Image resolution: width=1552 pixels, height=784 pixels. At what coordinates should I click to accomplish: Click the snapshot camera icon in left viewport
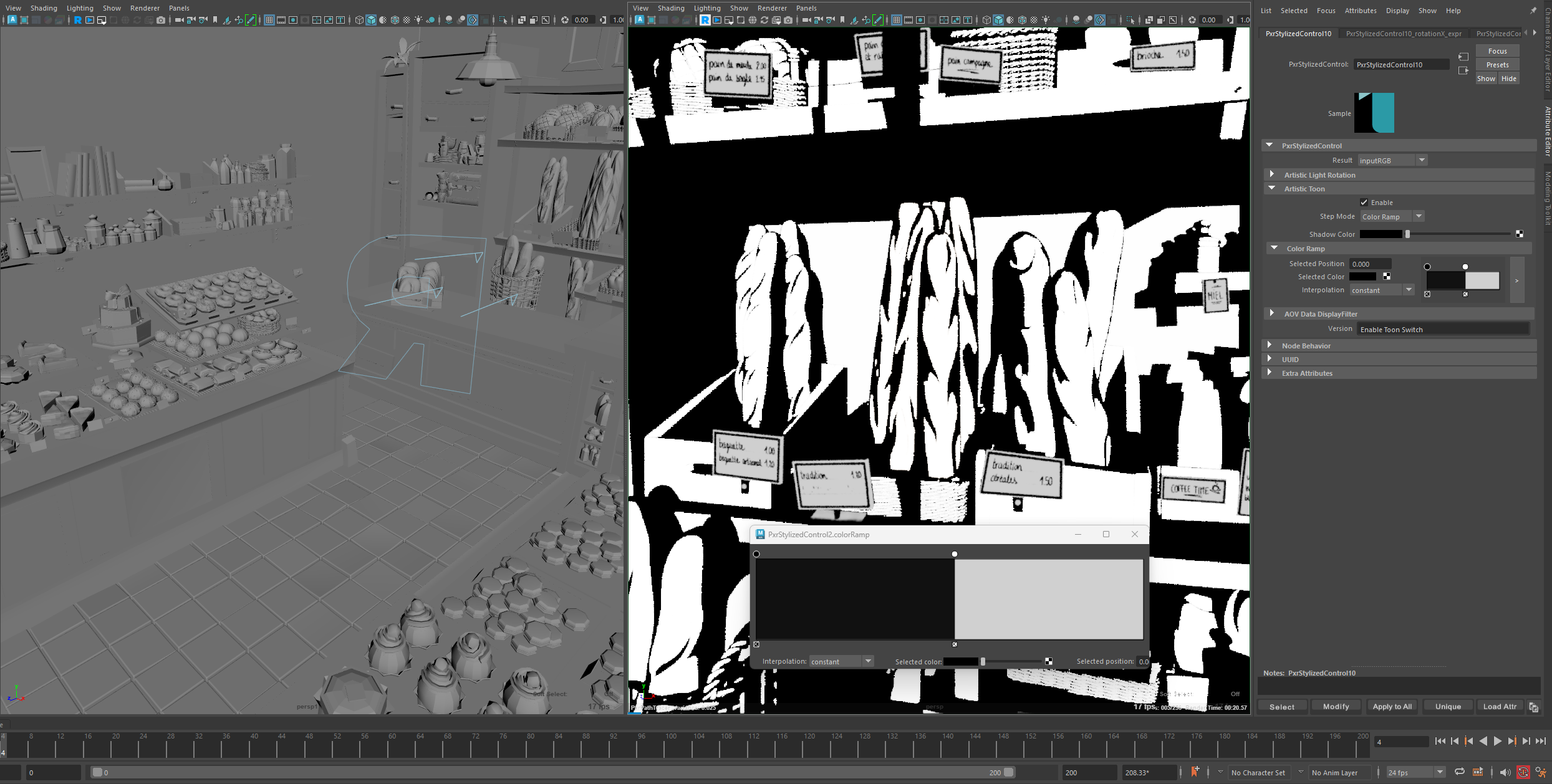click(x=161, y=20)
